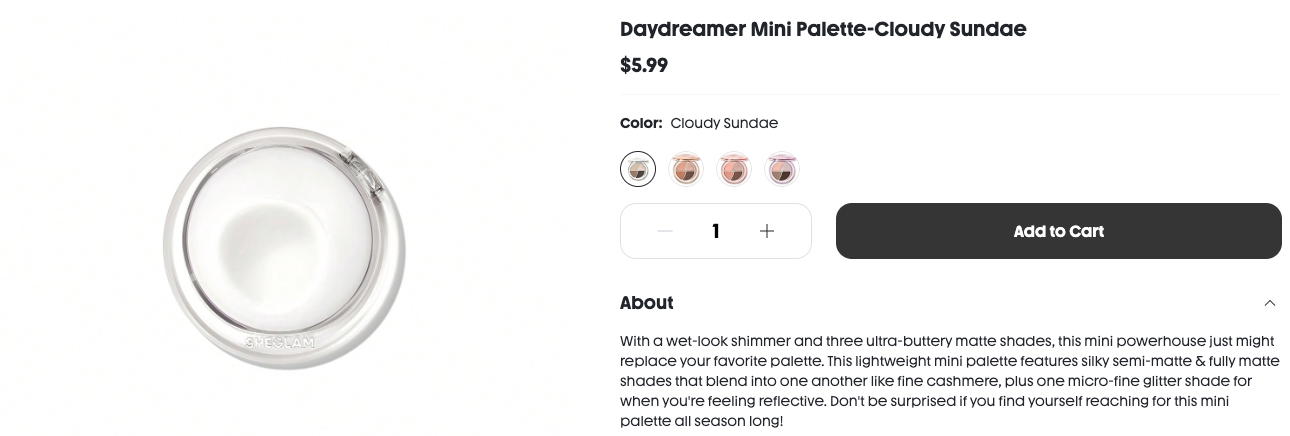
Task: Click the compact's hinge clasp in image
Action: tap(361, 170)
